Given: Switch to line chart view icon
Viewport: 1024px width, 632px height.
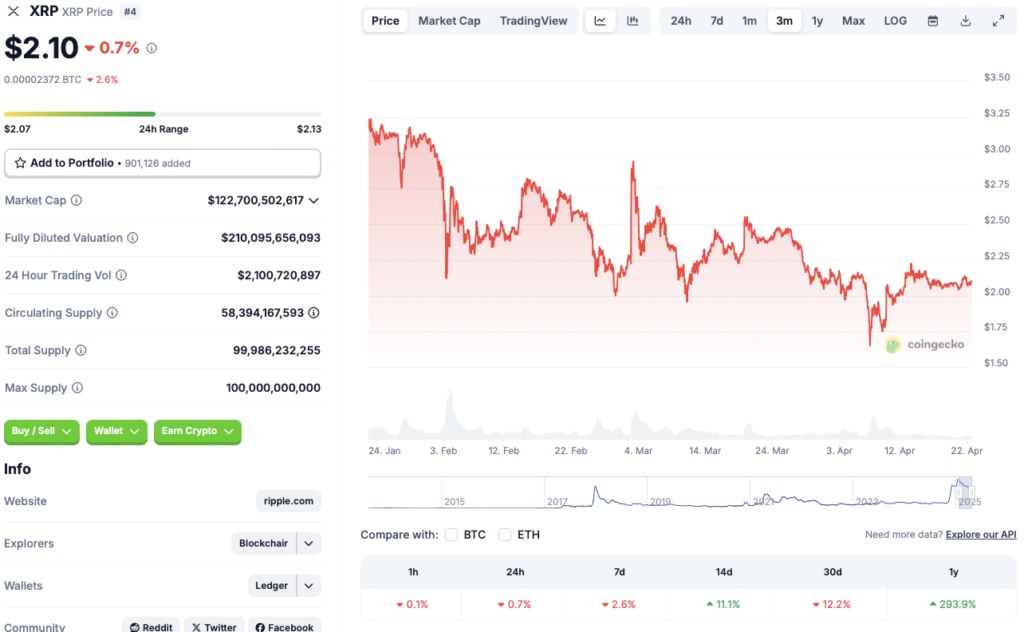Looking at the screenshot, I should [600, 21].
